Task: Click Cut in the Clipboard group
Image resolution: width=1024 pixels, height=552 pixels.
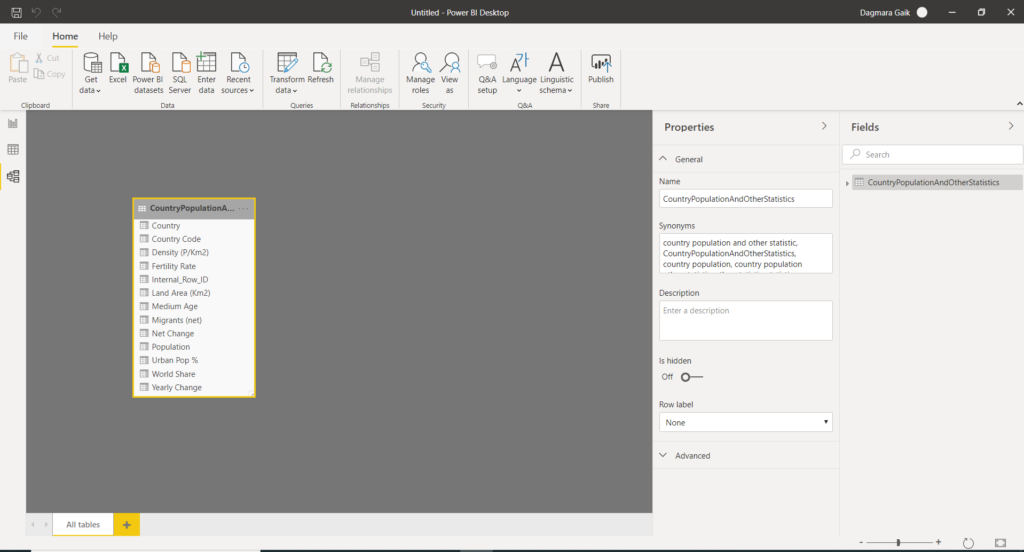Action: click(47, 58)
